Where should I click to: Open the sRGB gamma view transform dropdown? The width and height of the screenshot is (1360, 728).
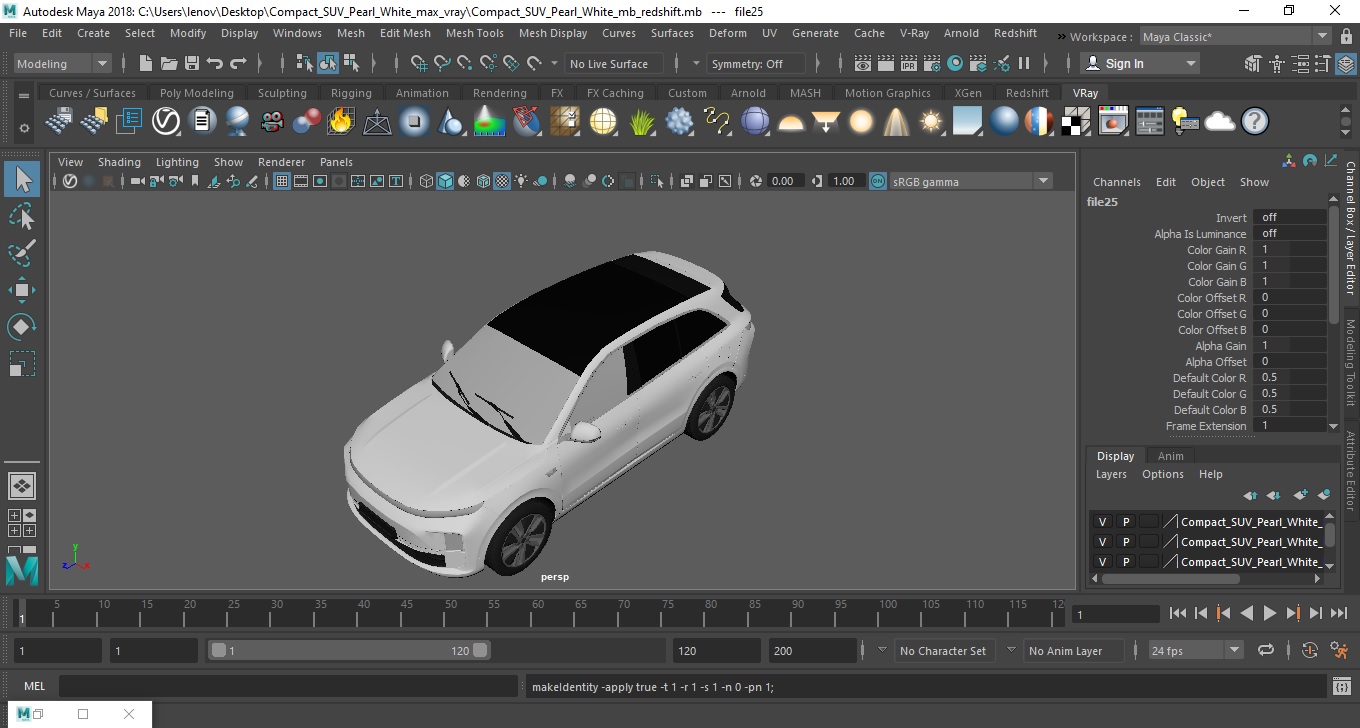coord(971,181)
